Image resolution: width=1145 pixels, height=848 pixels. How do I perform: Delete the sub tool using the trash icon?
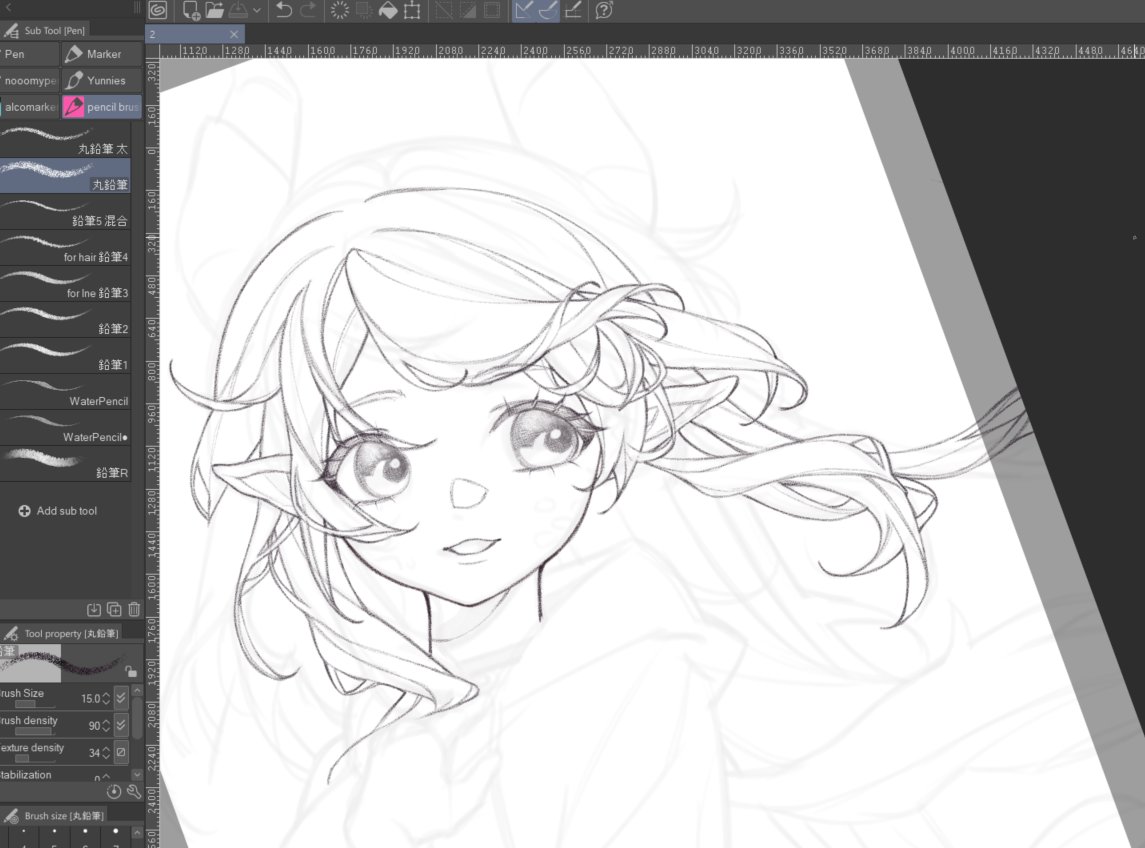[133, 607]
